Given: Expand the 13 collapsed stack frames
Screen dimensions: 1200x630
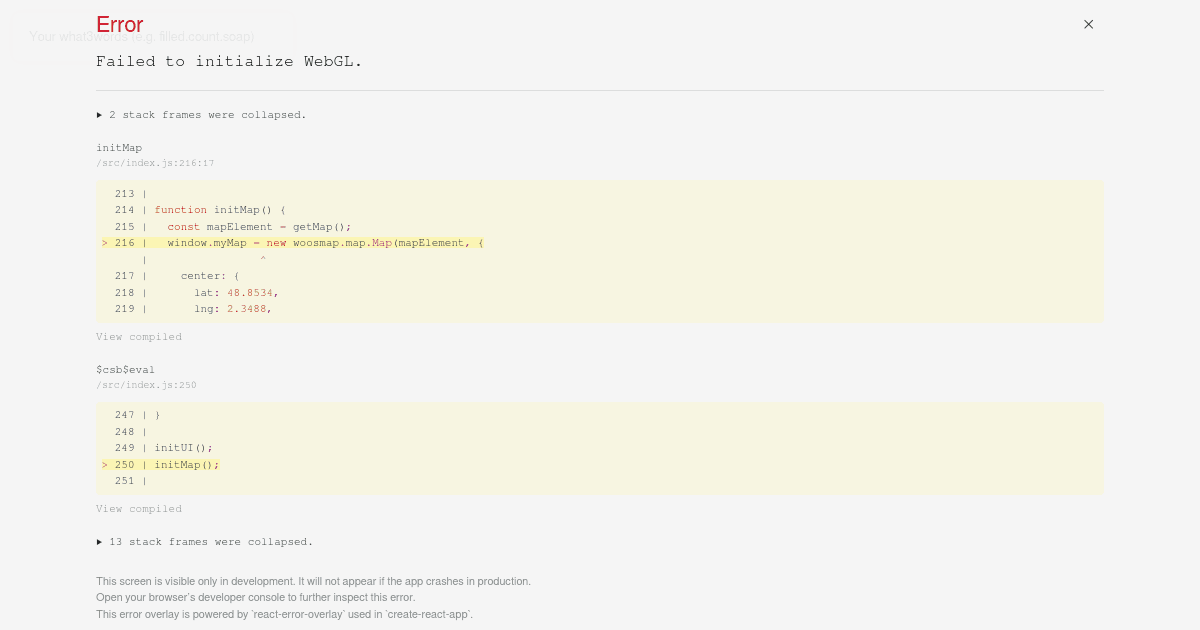Looking at the screenshot, I should (x=210, y=541).
